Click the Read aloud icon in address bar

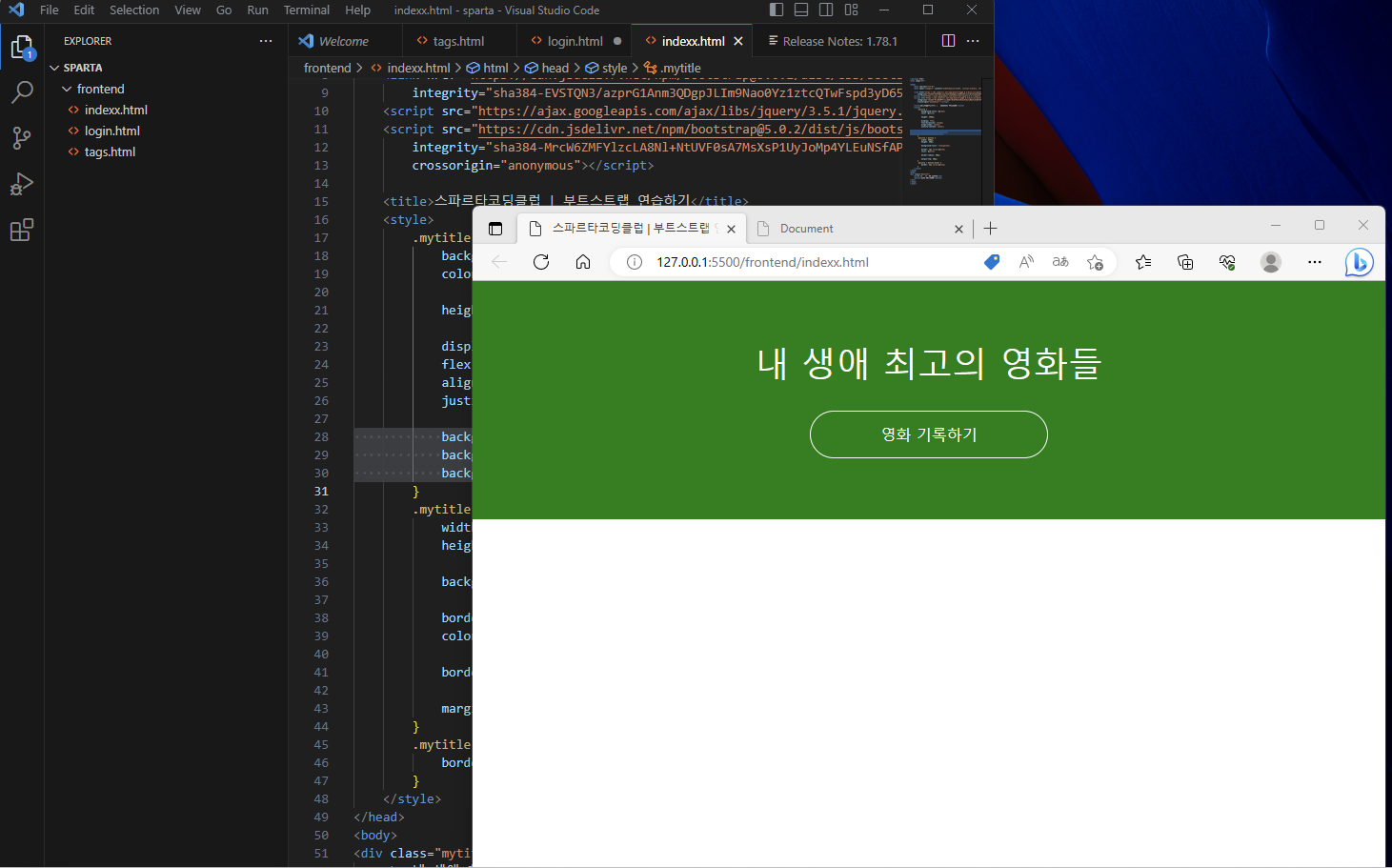(x=1026, y=262)
